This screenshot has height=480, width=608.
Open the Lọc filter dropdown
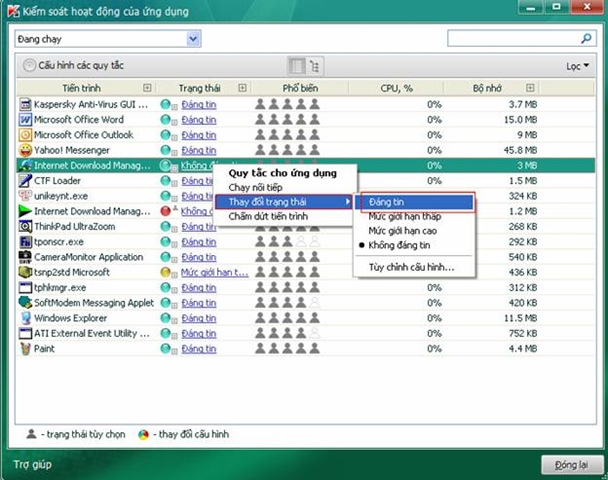coord(577,66)
